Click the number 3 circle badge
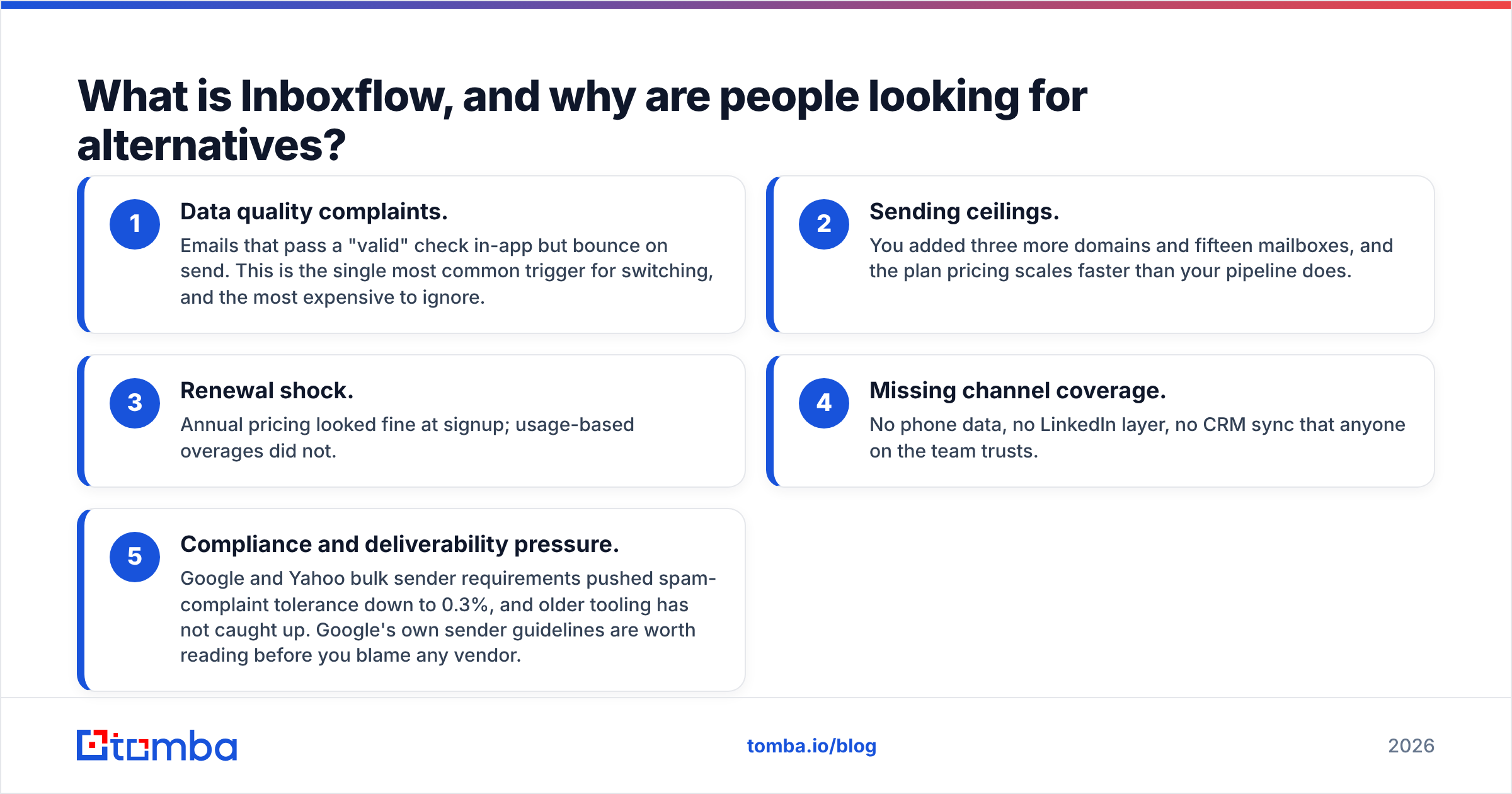Viewport: 1512px width, 794px height. (135, 403)
